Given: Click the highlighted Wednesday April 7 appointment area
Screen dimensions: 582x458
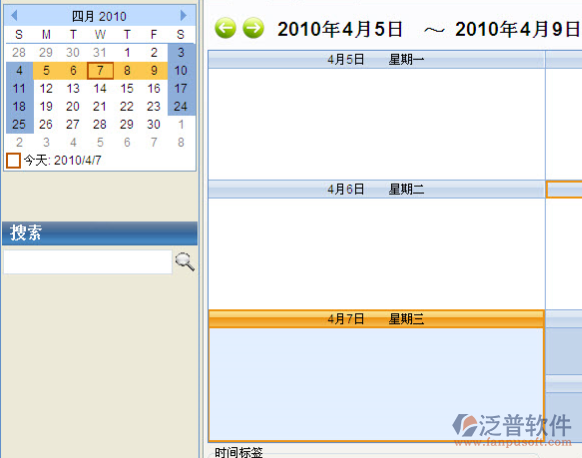Looking at the screenshot, I should tap(376, 384).
